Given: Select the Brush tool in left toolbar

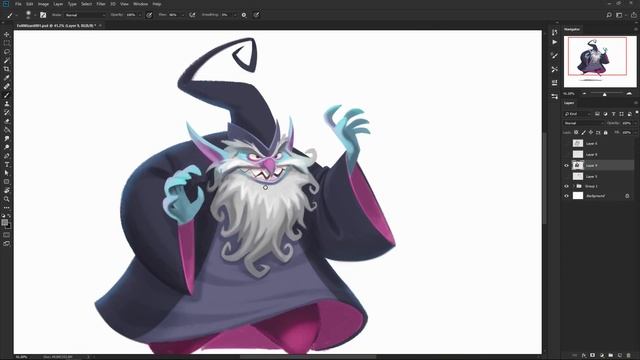Looking at the screenshot, I should (7, 95).
